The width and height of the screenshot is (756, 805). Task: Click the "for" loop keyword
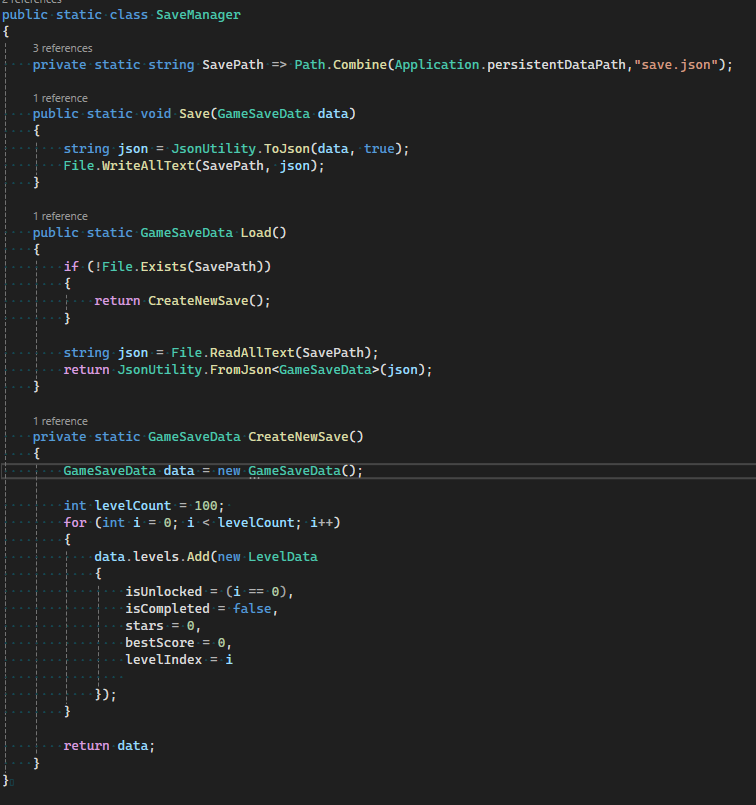[x=75, y=523]
